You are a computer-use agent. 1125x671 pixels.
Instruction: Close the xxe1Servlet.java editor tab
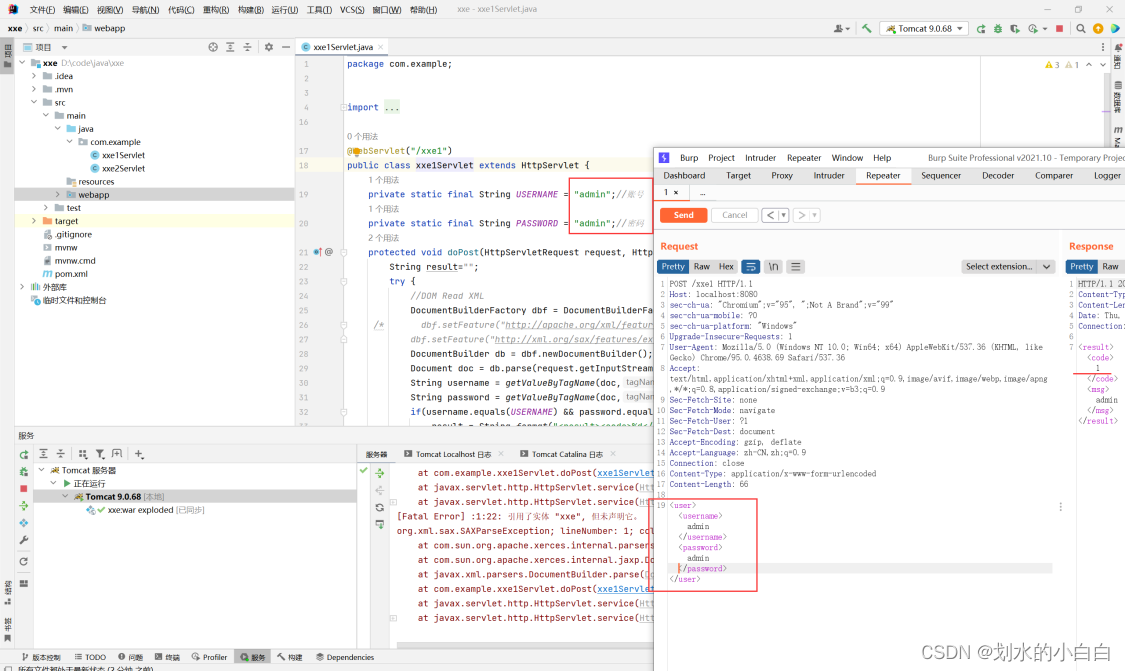[381, 47]
